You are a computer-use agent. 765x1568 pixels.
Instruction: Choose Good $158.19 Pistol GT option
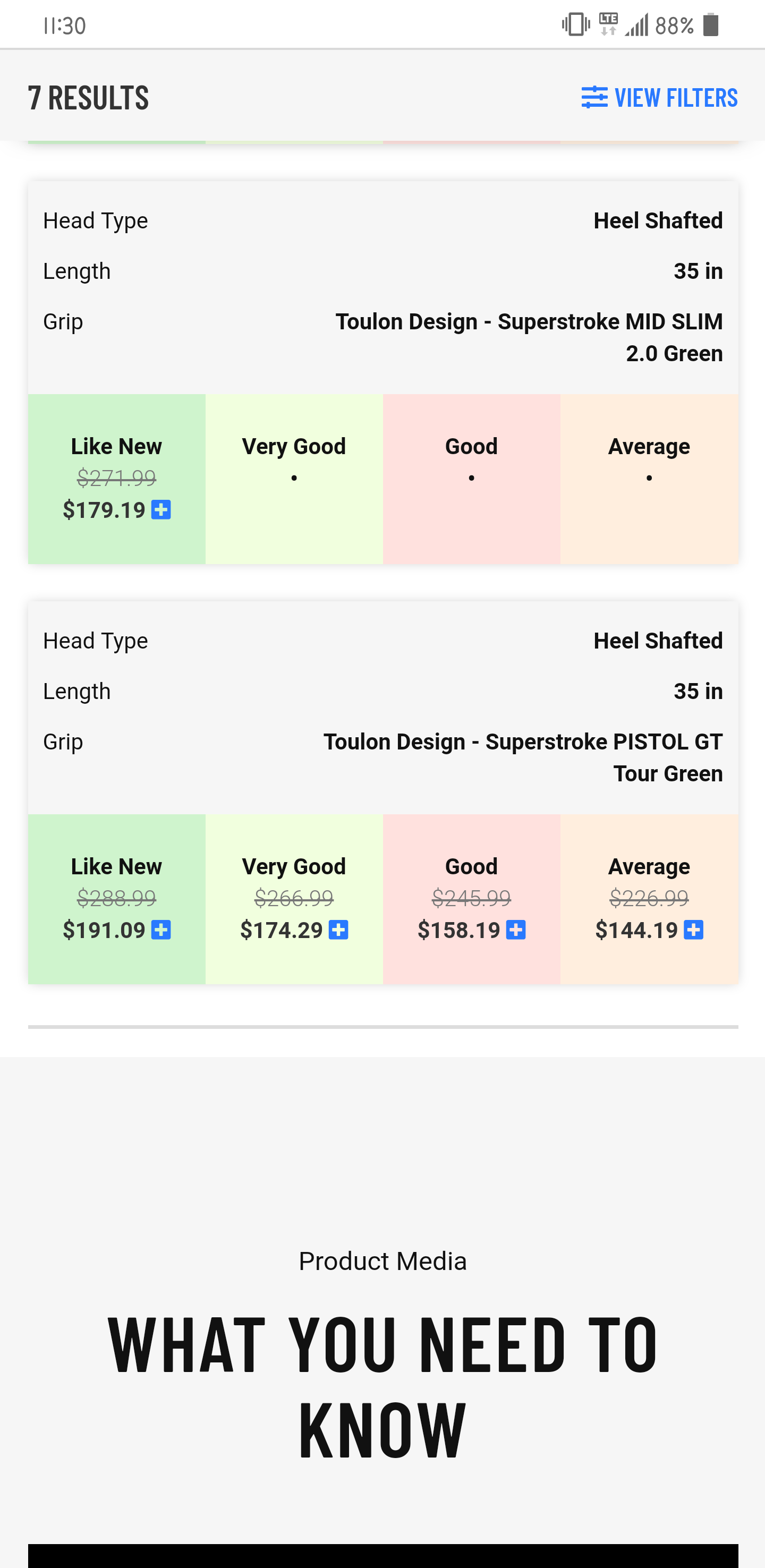tap(472, 898)
